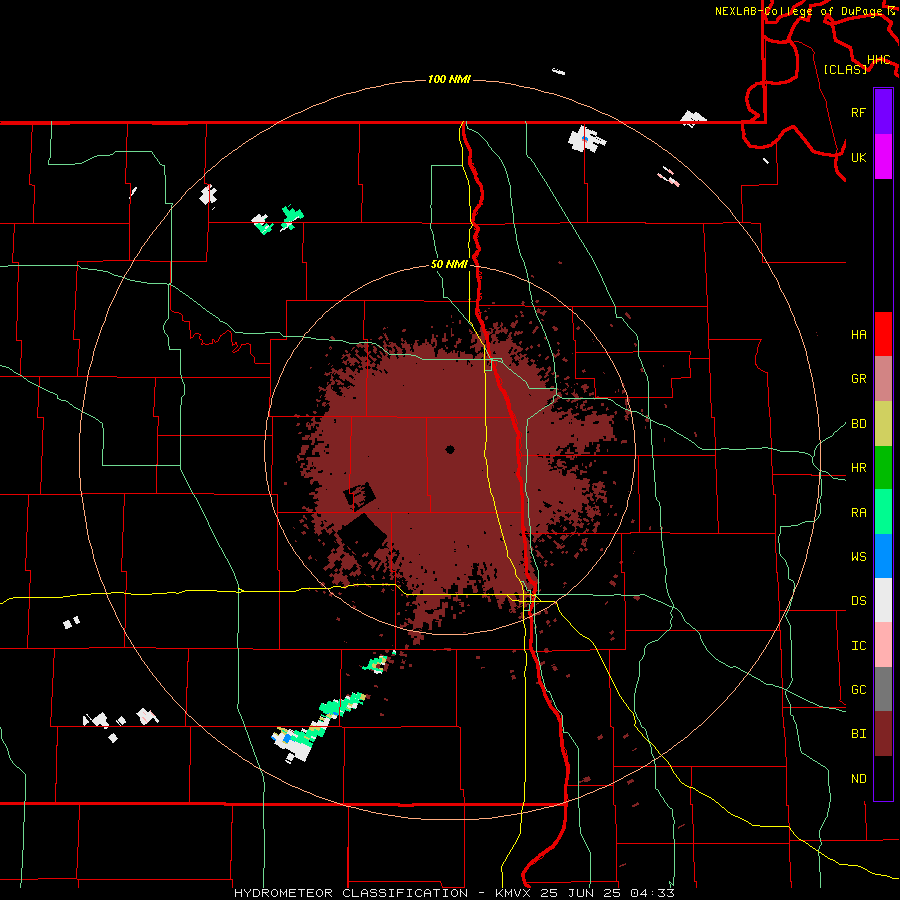The height and width of the screenshot is (900, 900).
Task: Click the DS white legend swatch
Action: tap(883, 600)
